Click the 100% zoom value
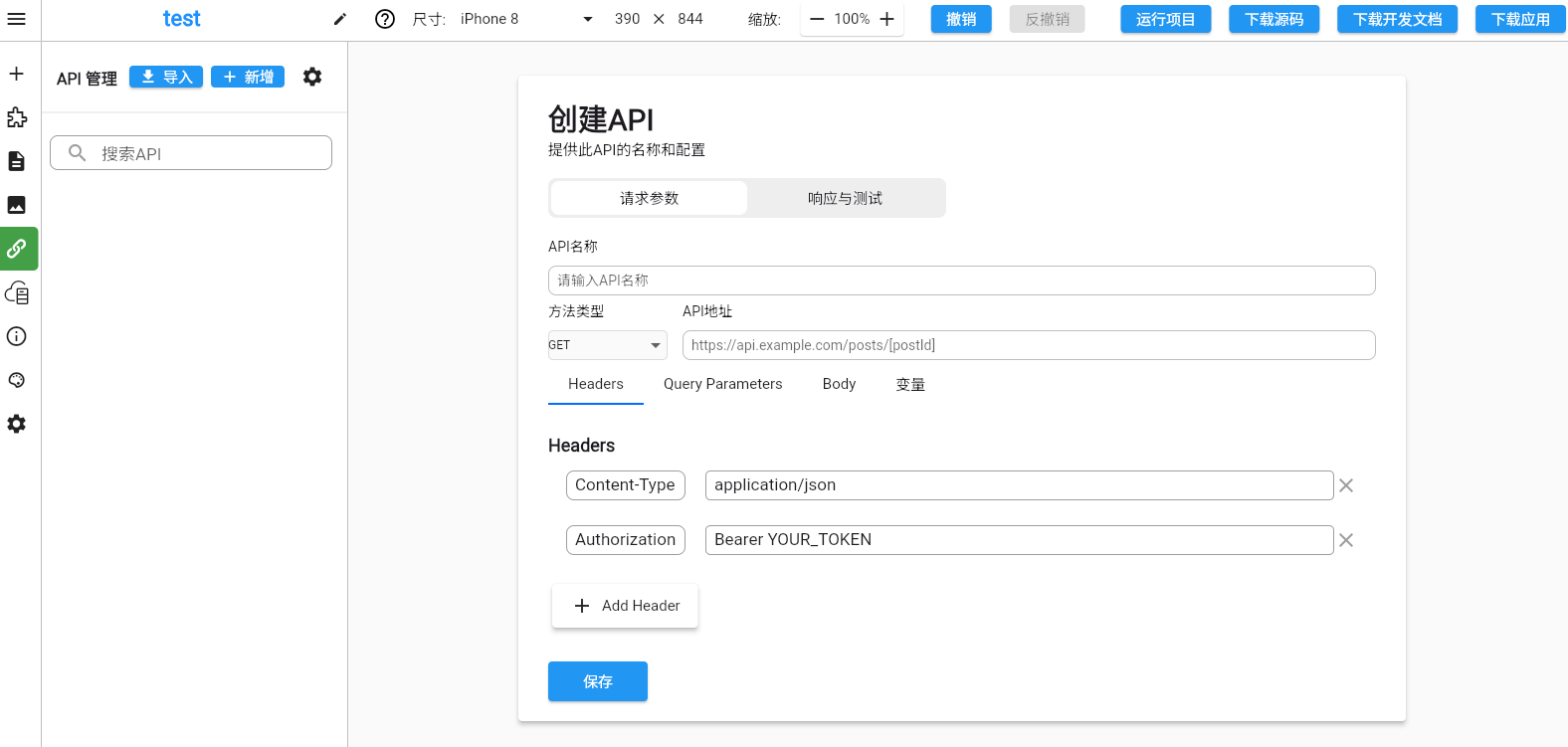 point(852,19)
